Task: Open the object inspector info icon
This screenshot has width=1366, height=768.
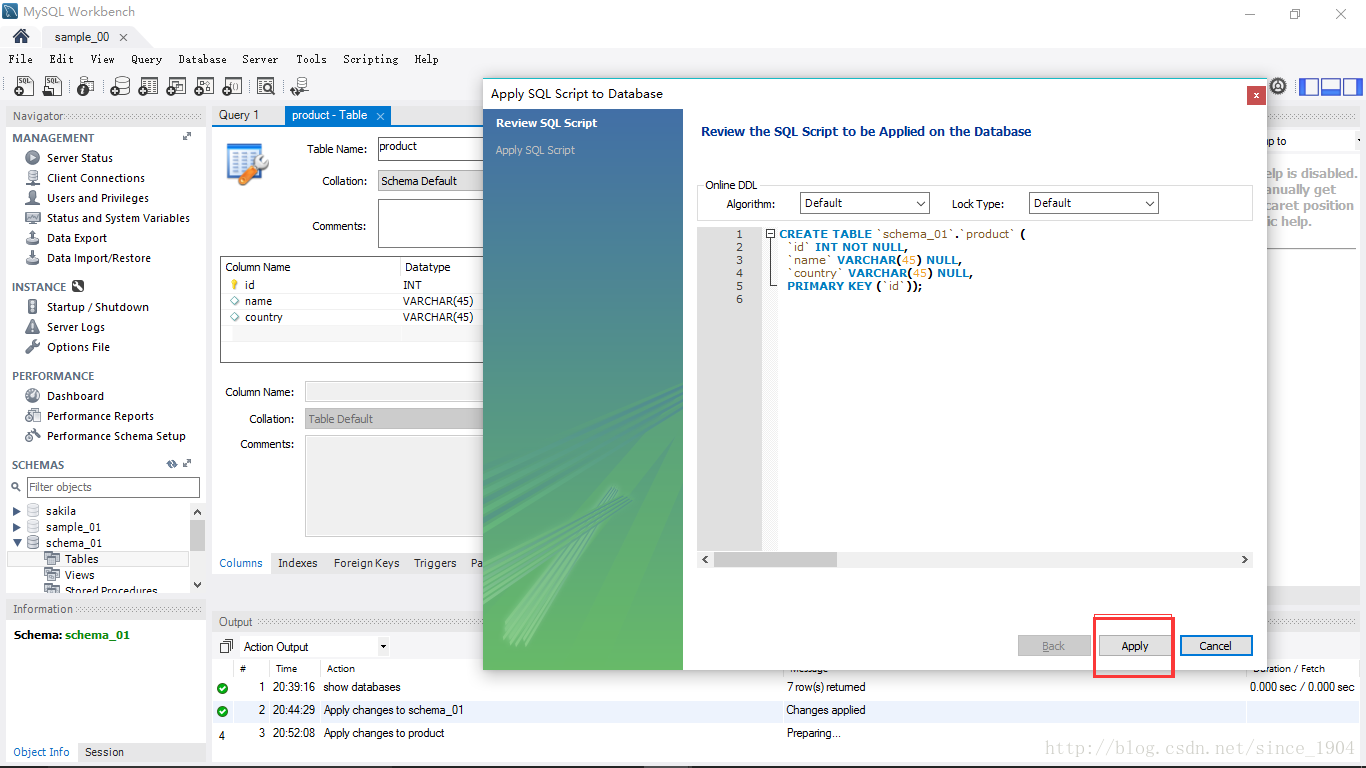Action: pos(86,87)
